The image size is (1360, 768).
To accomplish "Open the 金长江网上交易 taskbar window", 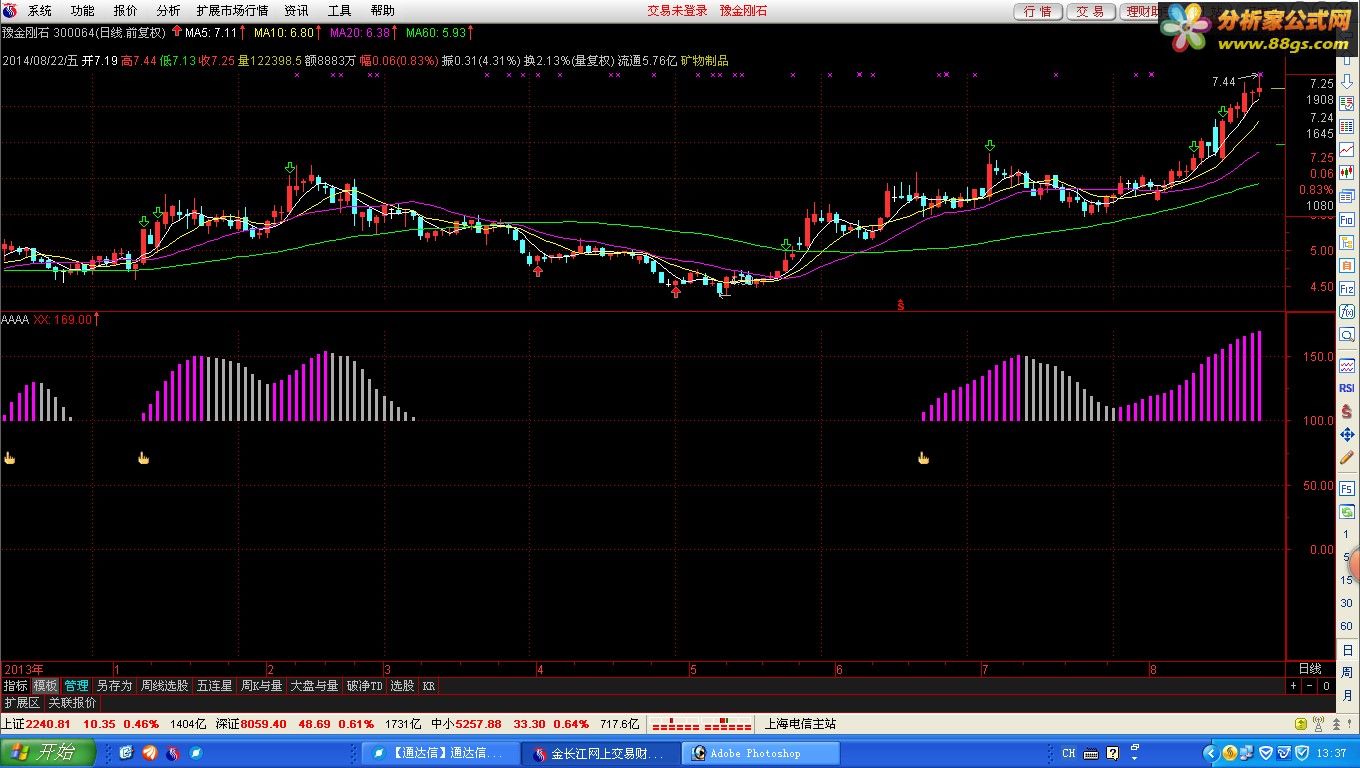I will 600,753.
